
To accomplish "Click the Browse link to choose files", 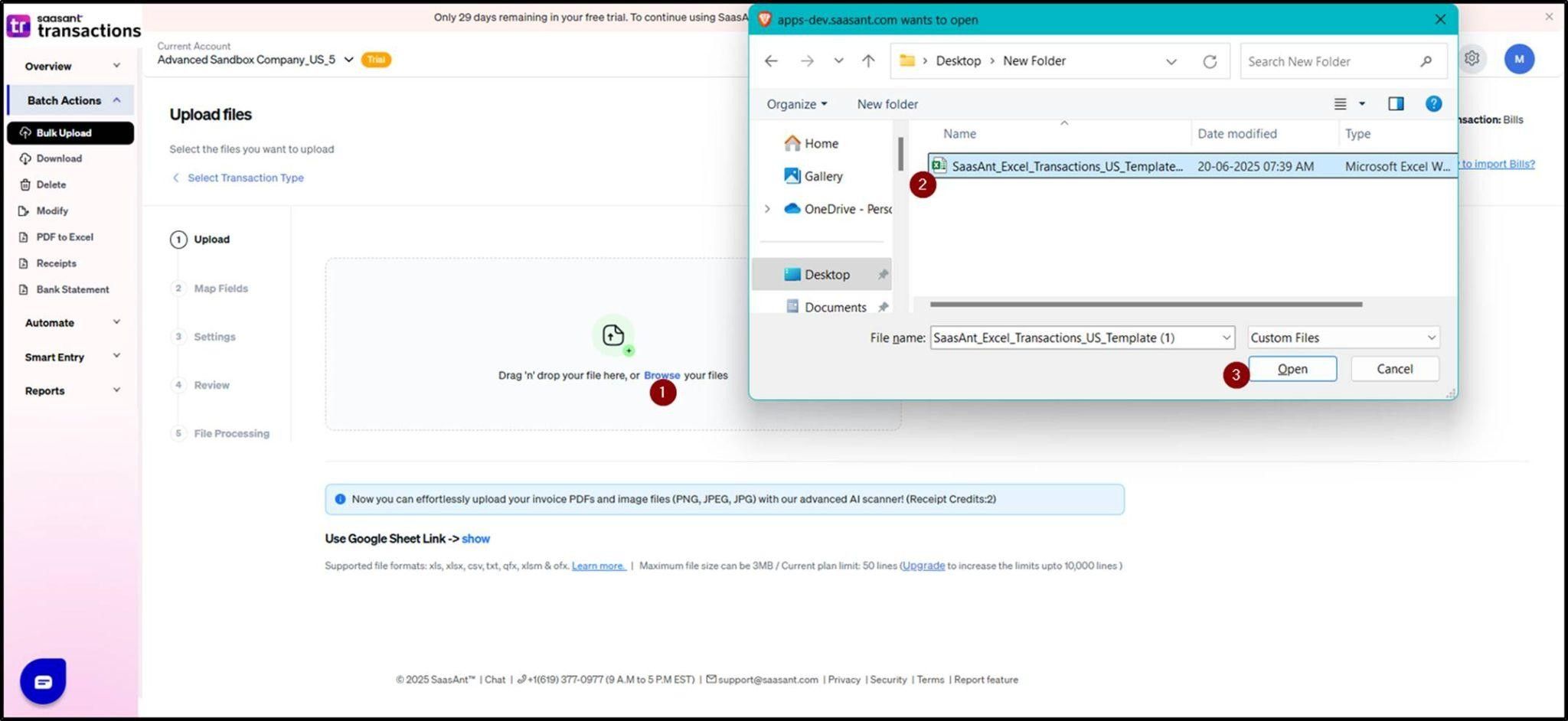I will pos(661,375).
